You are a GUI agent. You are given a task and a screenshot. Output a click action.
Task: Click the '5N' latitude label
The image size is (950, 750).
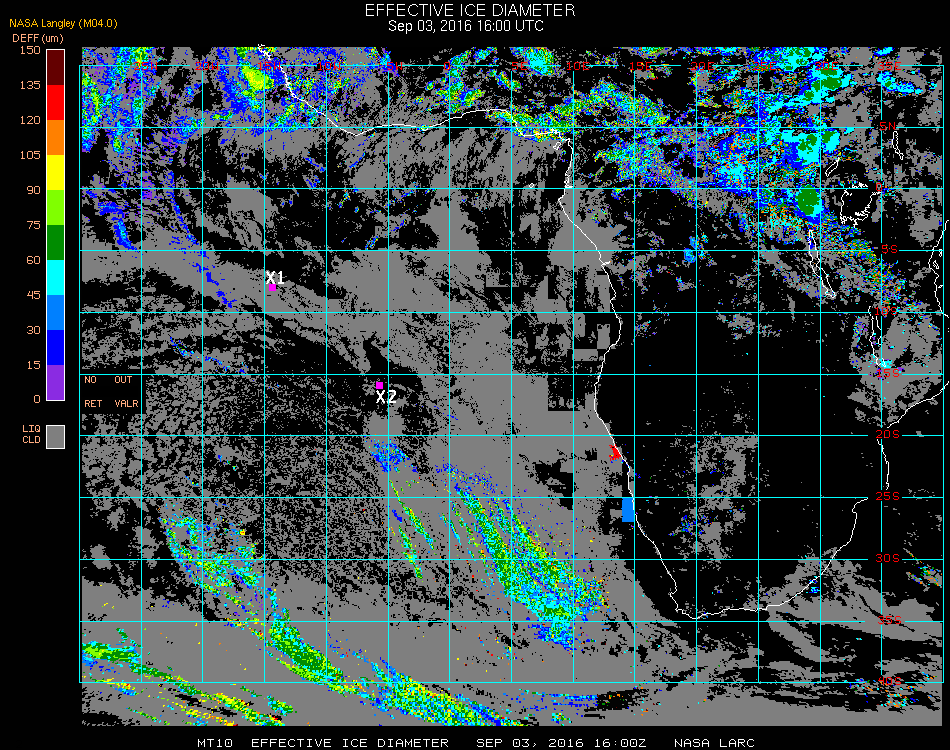pyautogui.click(x=888, y=126)
